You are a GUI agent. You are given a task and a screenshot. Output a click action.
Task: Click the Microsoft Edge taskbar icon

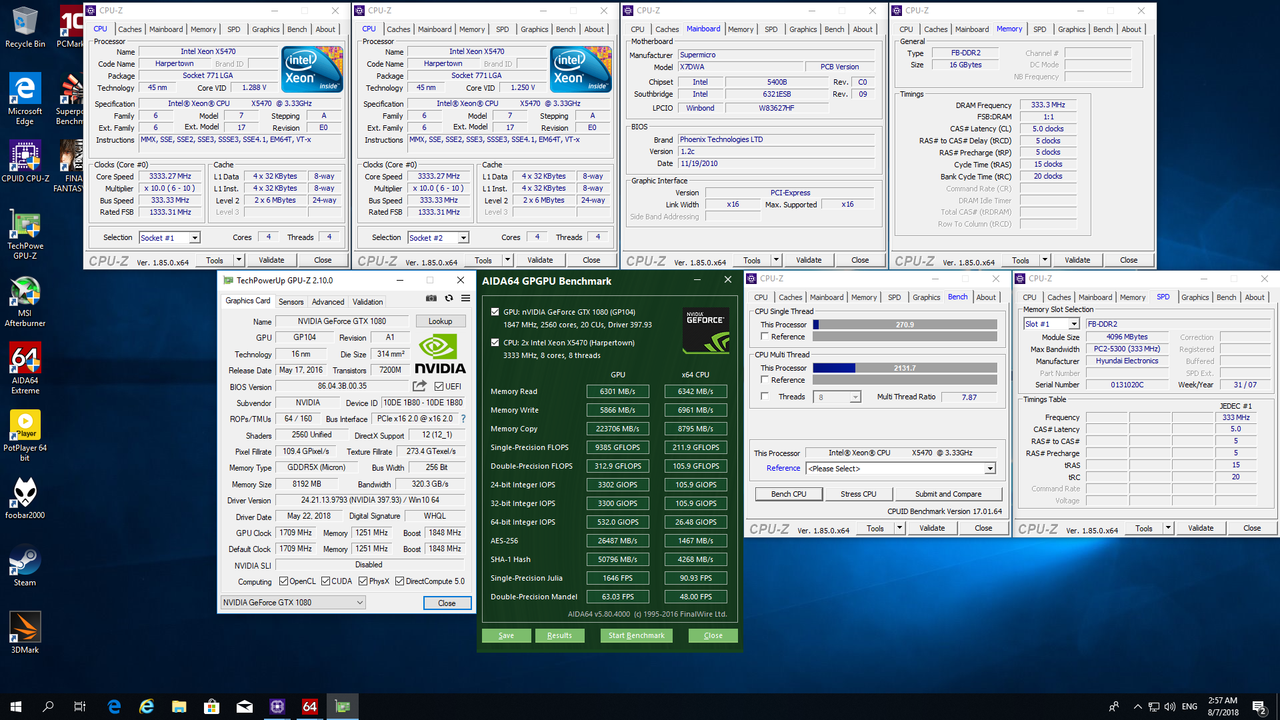[113, 705]
